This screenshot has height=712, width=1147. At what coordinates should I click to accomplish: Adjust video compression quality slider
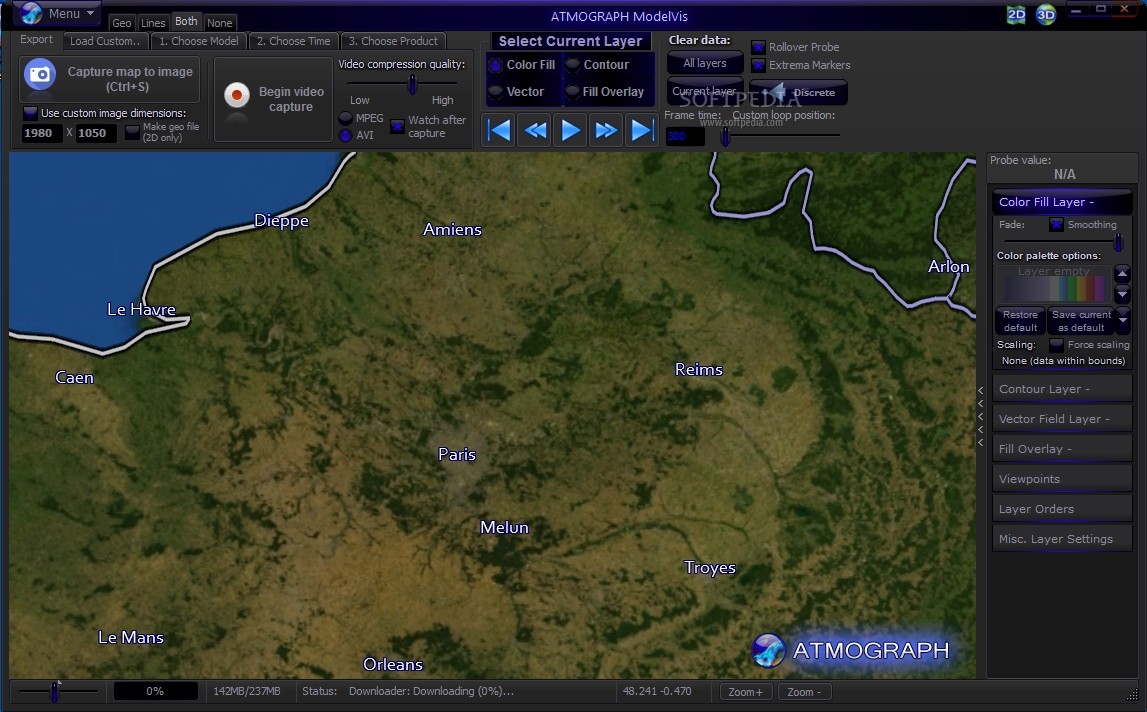tap(412, 84)
